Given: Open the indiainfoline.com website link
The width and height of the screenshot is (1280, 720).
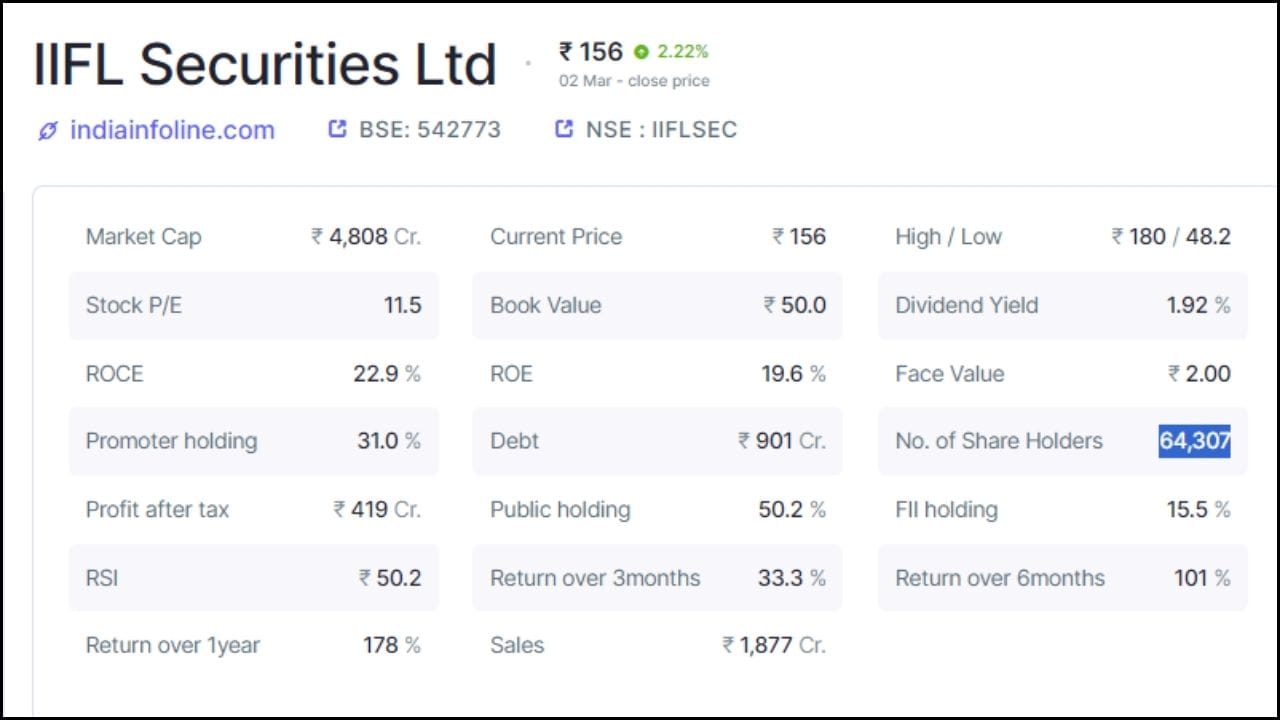Looking at the screenshot, I should pos(172,129).
